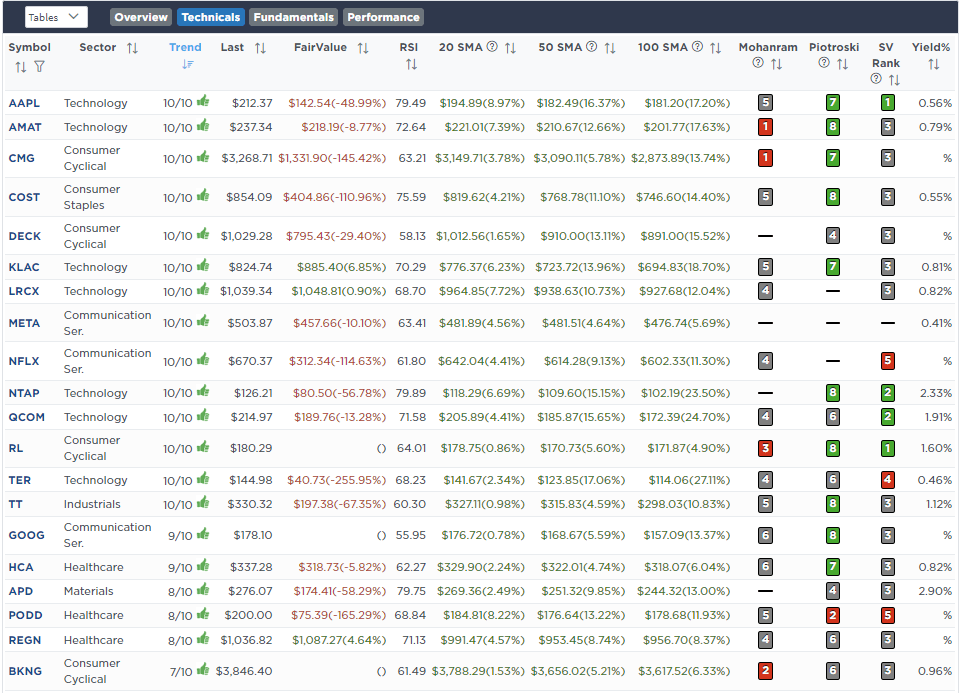
Task: Sort by RSI column arrows
Action: 411,64
